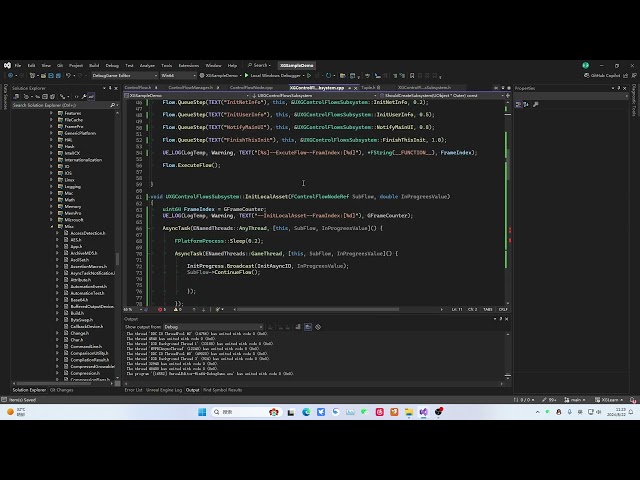Open the solution configuration DebugGame Editor dropdown

[124, 76]
